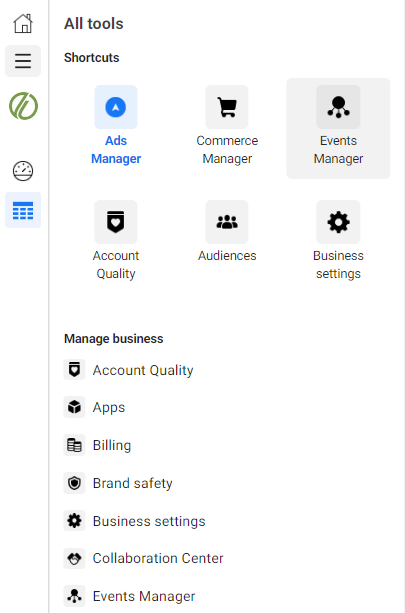Open Collaboration Center entry

[143, 558]
